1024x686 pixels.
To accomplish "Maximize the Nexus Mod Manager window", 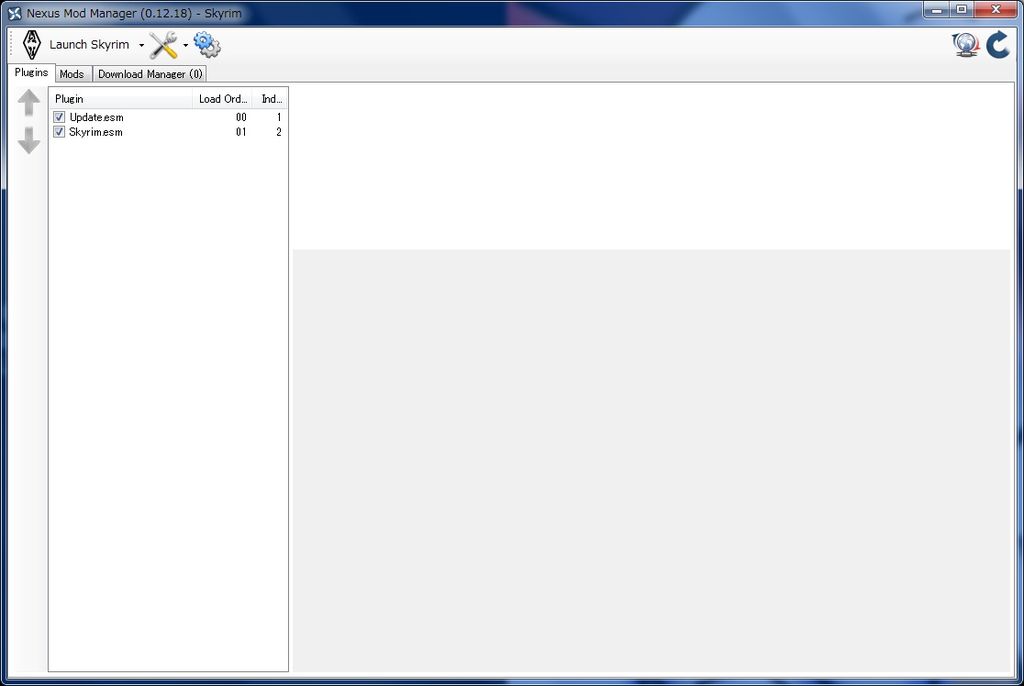I will click(962, 10).
